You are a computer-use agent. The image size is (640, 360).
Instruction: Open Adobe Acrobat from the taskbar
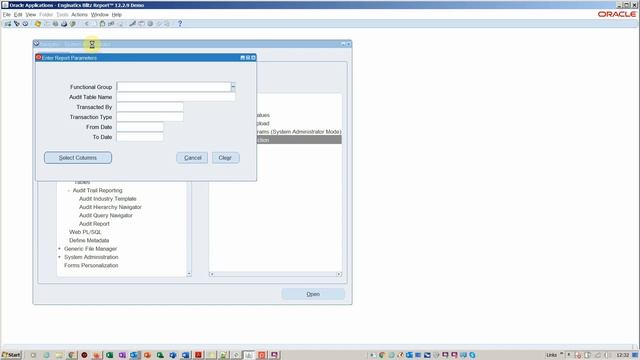198,355
